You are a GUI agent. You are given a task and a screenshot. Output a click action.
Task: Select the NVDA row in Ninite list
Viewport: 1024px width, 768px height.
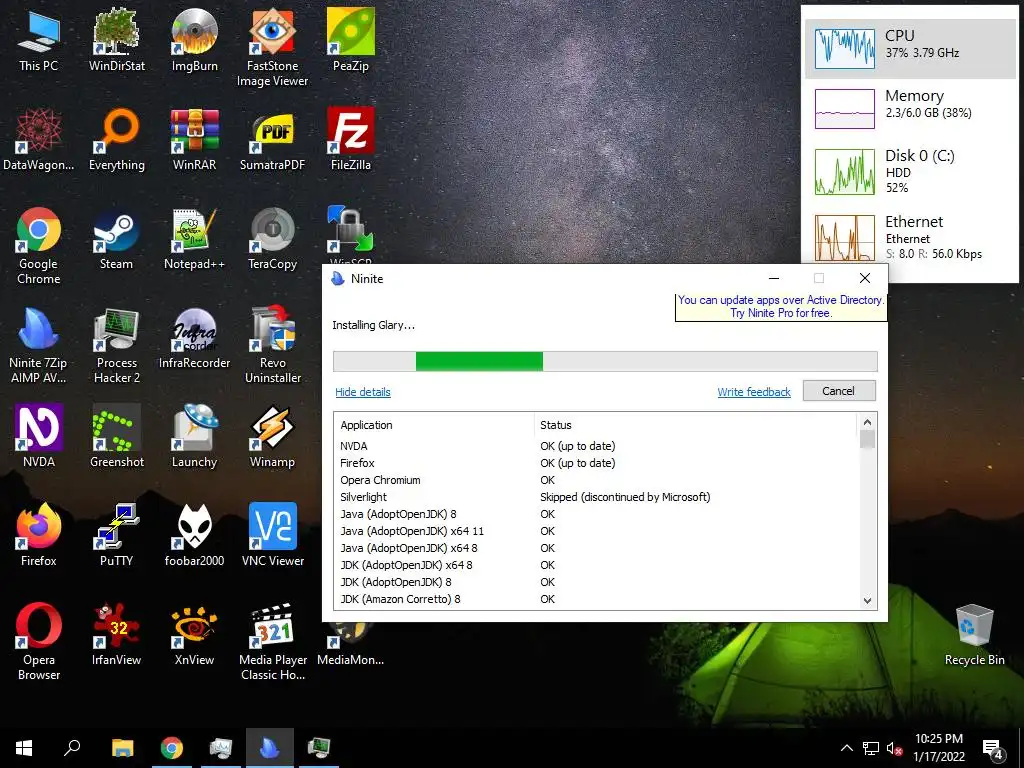click(597, 446)
